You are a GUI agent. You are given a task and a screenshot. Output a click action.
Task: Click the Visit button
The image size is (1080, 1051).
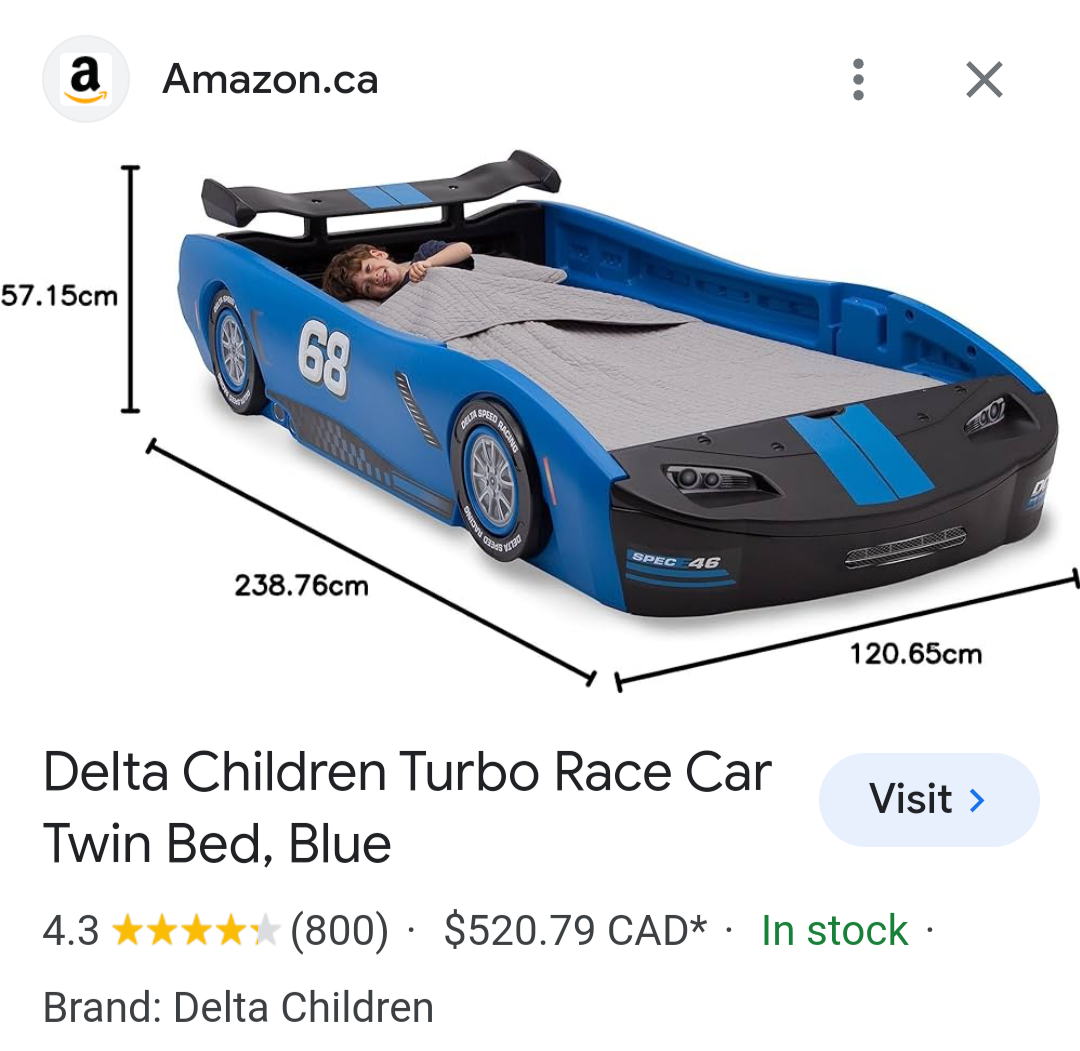928,799
